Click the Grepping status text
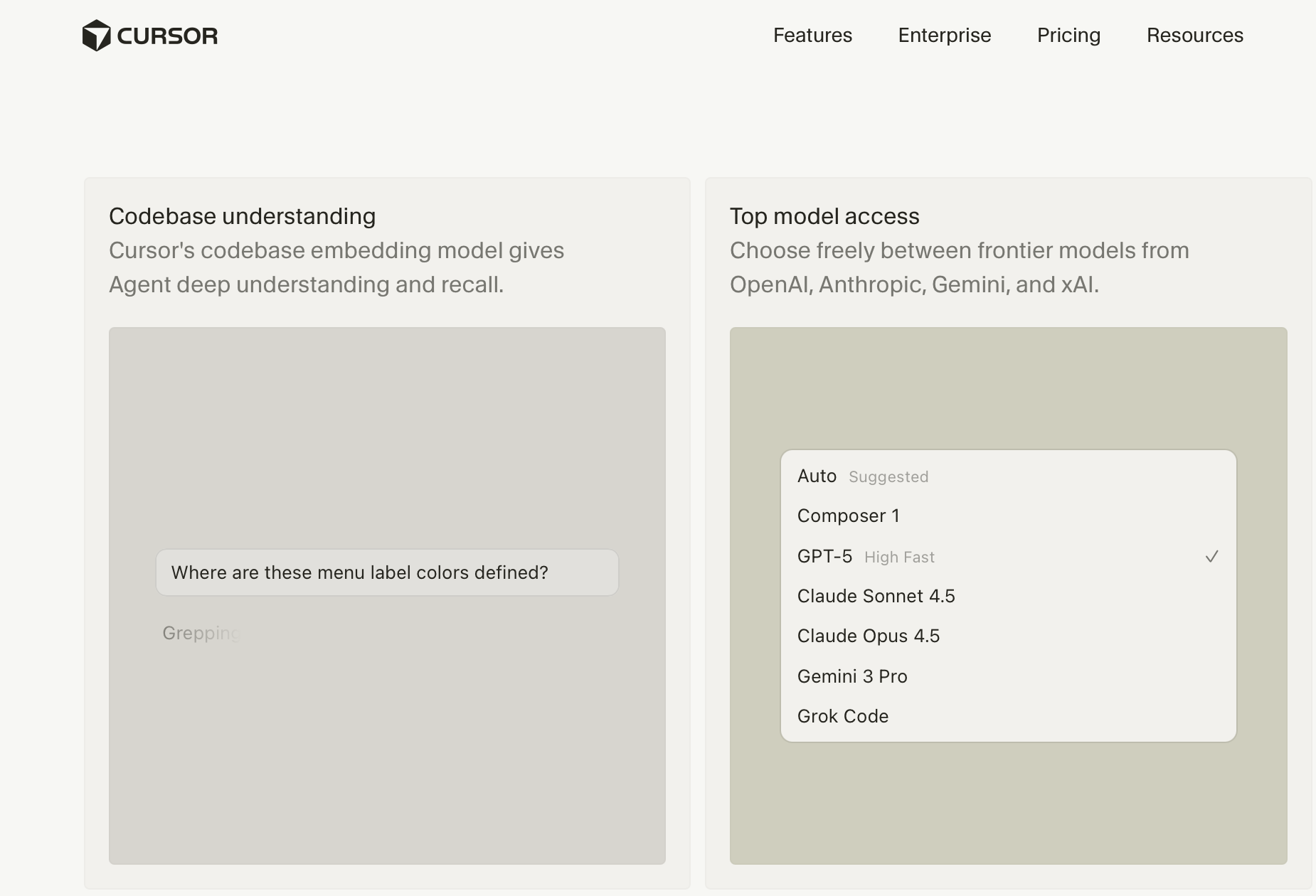The image size is (1316, 896). point(201,633)
